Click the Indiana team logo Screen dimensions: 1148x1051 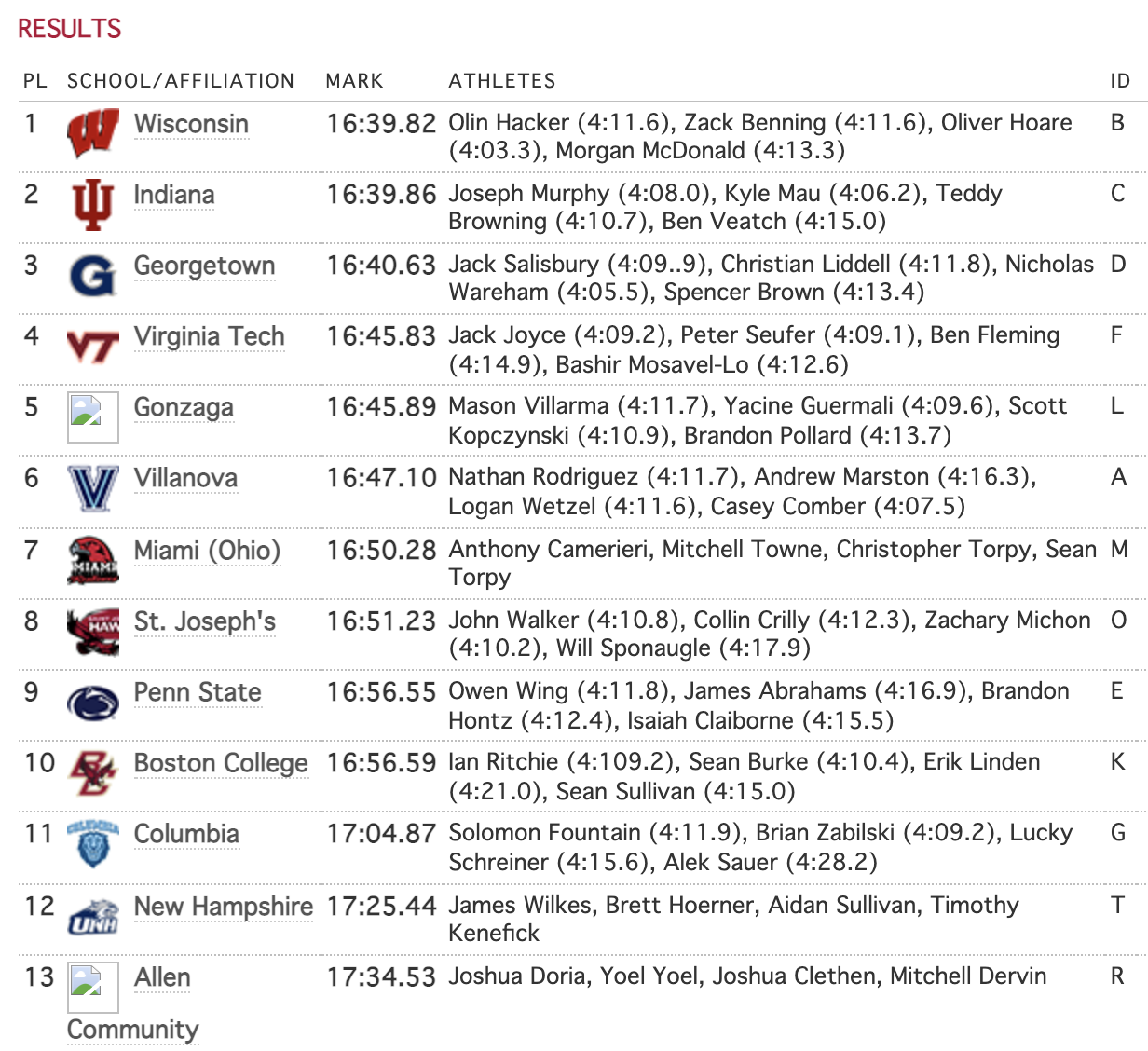[93, 204]
